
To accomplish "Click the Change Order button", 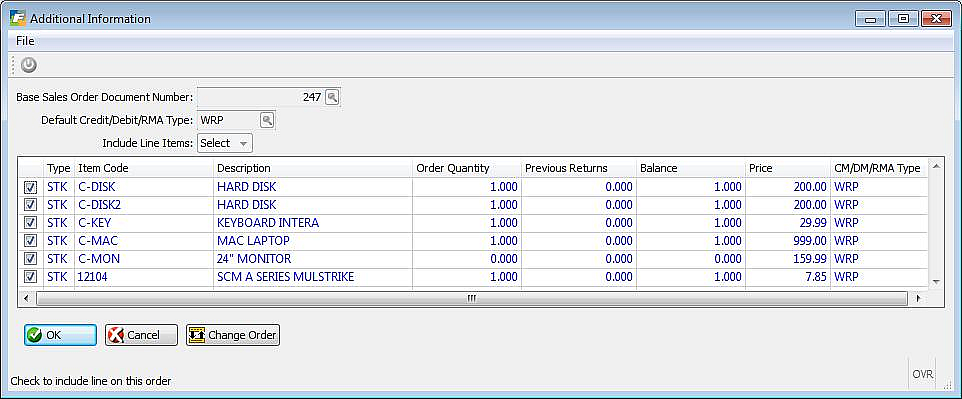I will tap(233, 335).
